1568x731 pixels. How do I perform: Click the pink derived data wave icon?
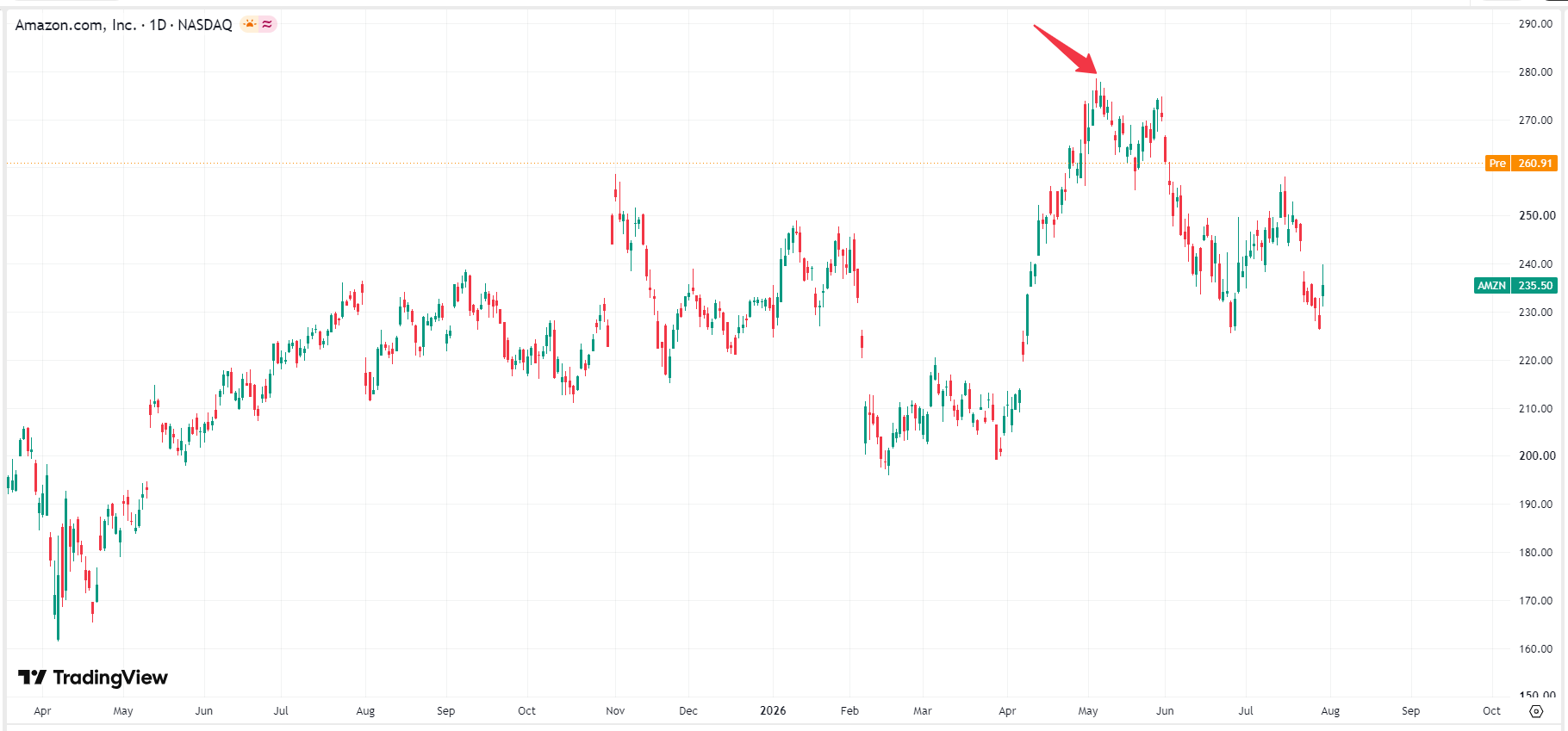coord(268,24)
